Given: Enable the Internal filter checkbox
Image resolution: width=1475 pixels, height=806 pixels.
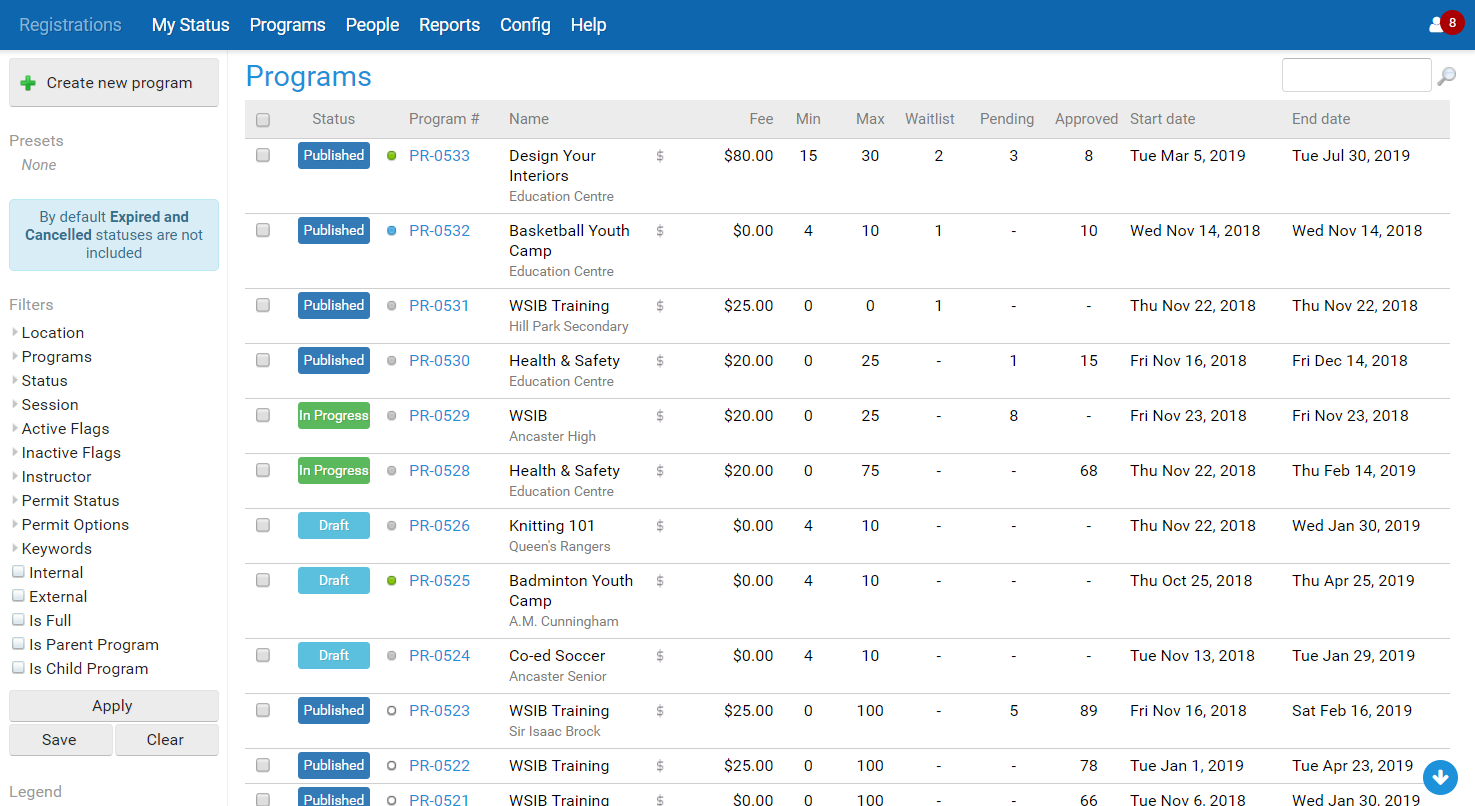Looking at the screenshot, I should [x=18, y=572].
